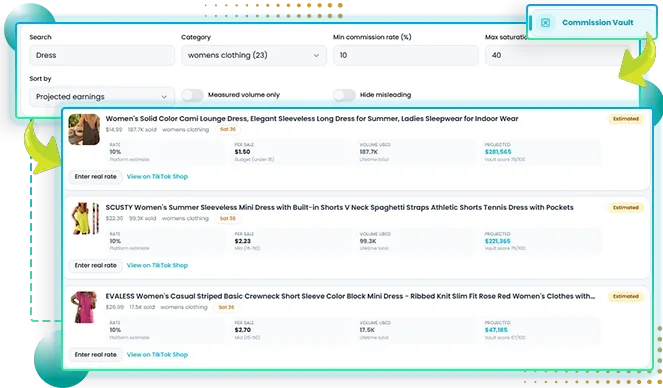Click EVALESS Women's Casual Striped dress title

click(350, 296)
